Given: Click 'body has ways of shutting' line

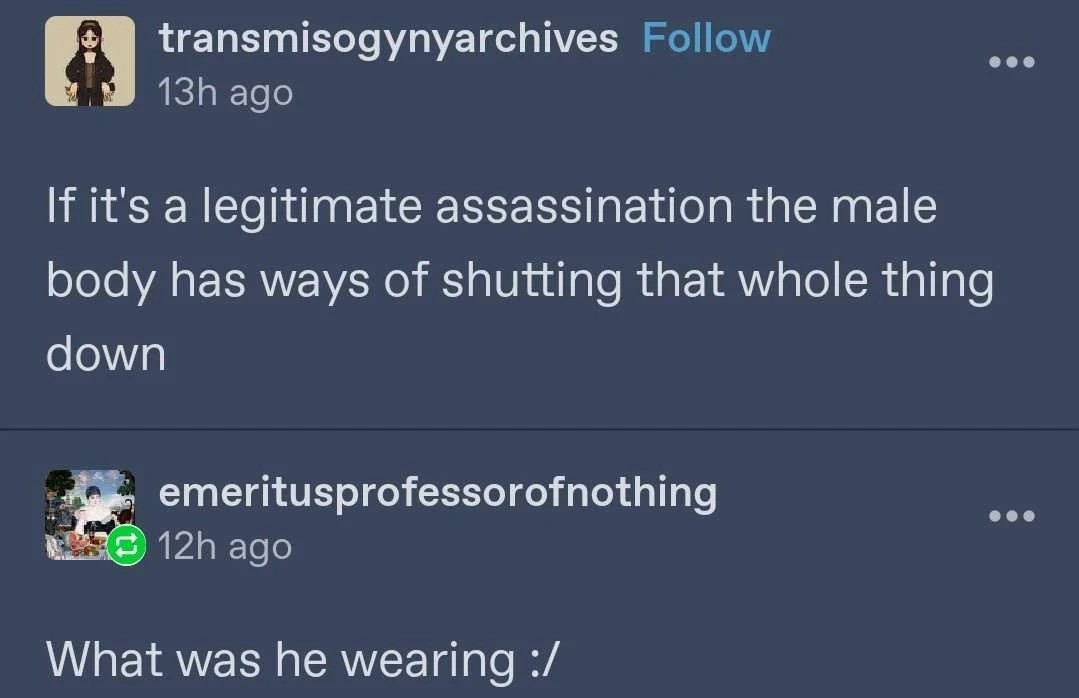Looking at the screenshot, I should (334, 281).
